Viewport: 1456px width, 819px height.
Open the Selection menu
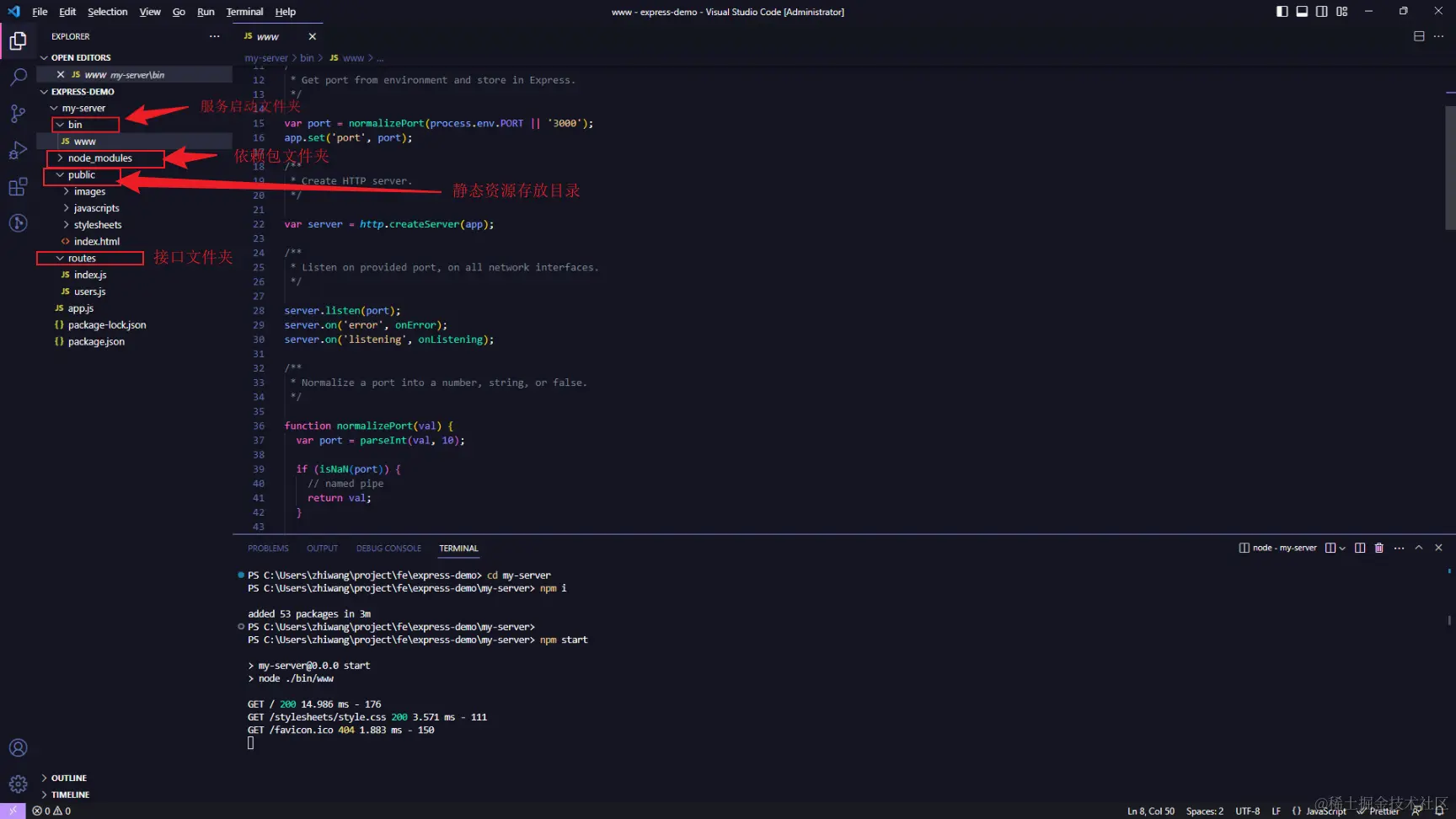(x=107, y=12)
